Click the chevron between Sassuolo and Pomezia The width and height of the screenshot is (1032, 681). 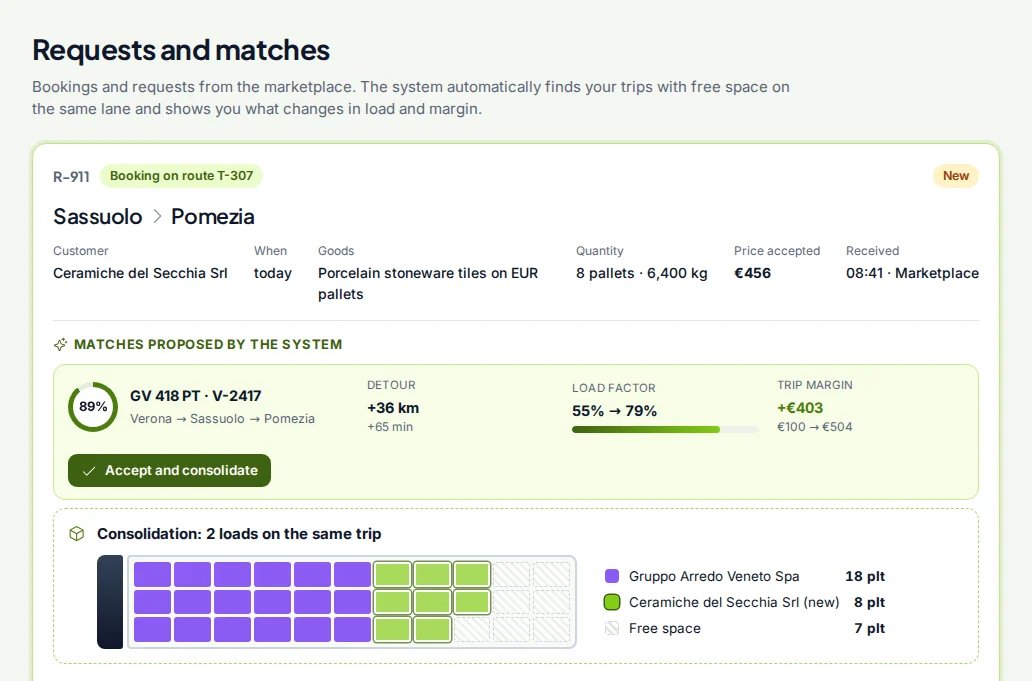157,216
